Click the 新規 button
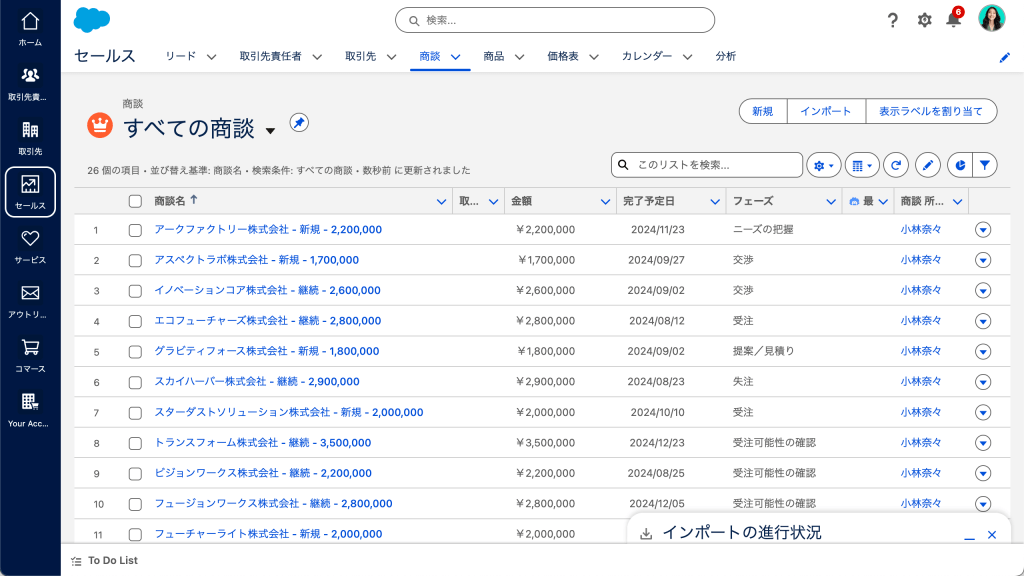 click(x=763, y=111)
